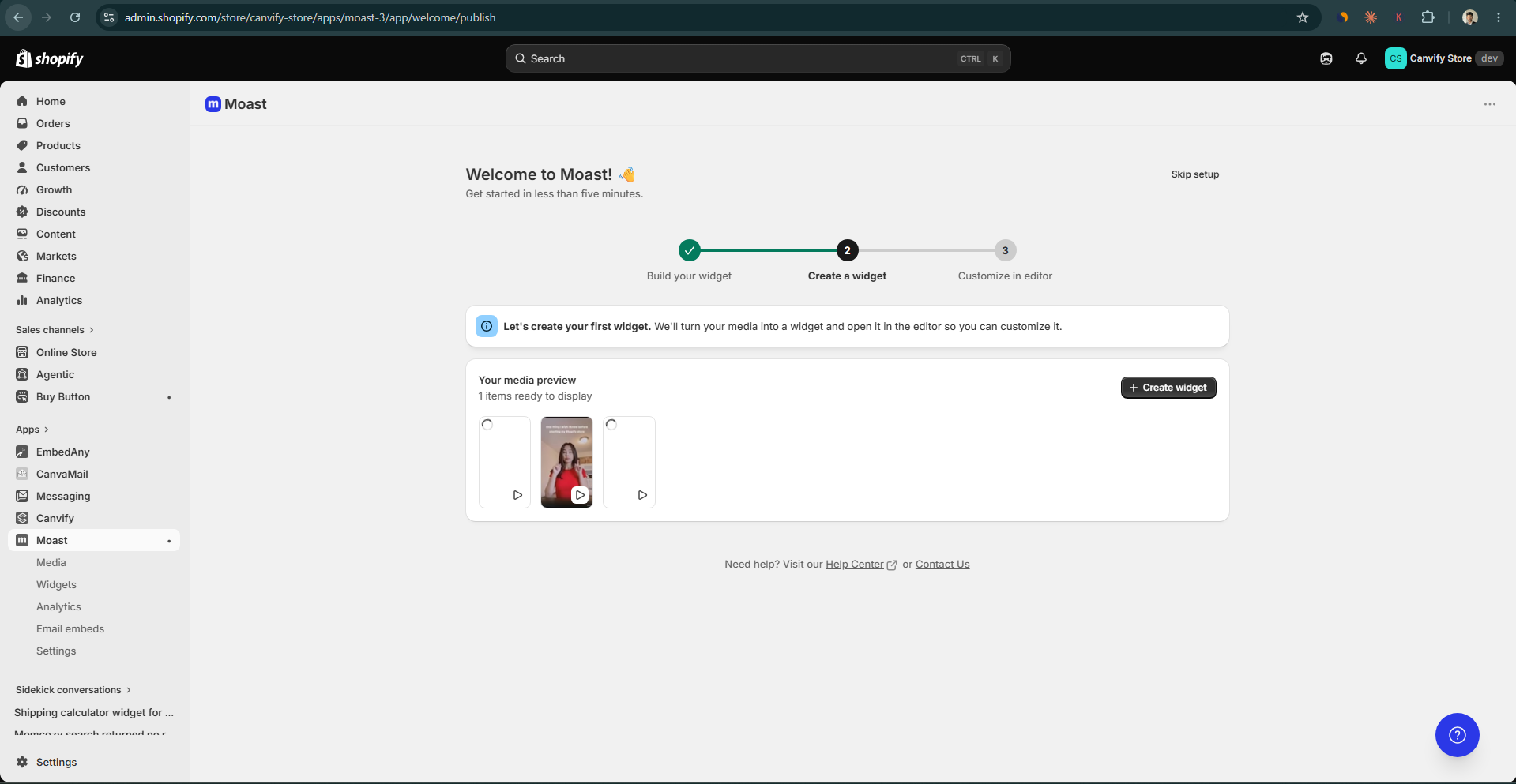This screenshot has width=1516, height=784.
Task: Click the CanvaMail app icon
Action: (x=22, y=474)
